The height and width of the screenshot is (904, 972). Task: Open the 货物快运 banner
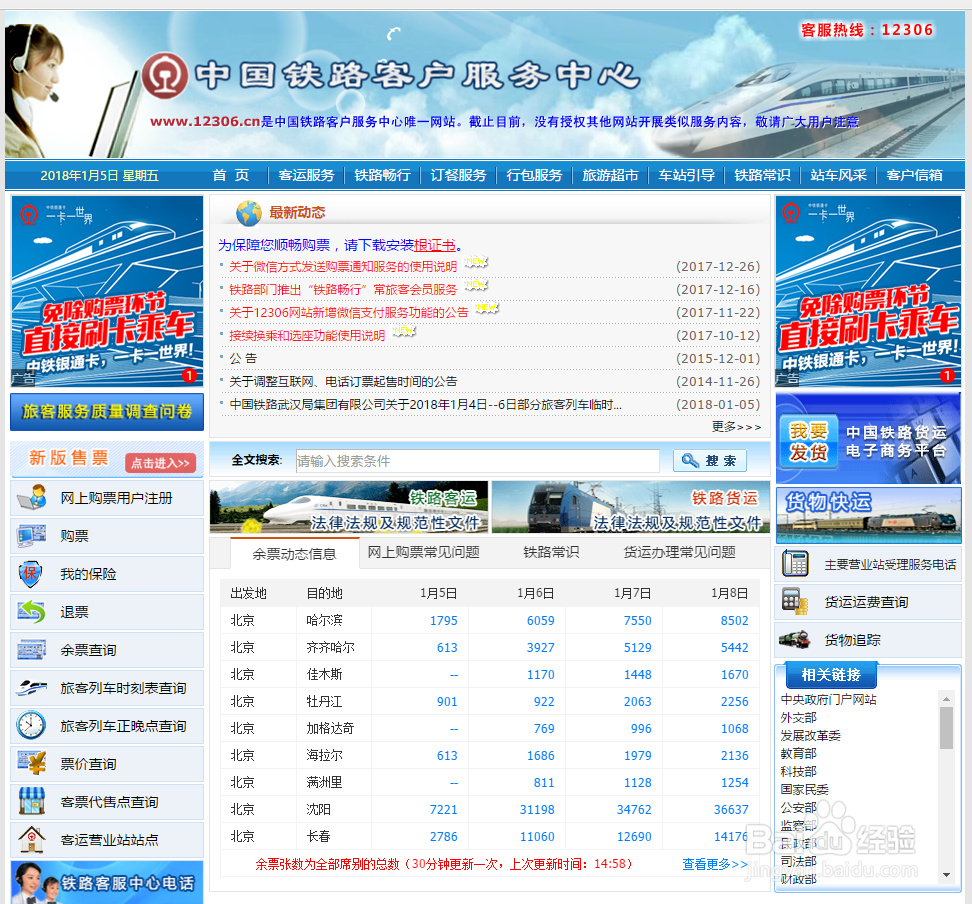[868, 515]
